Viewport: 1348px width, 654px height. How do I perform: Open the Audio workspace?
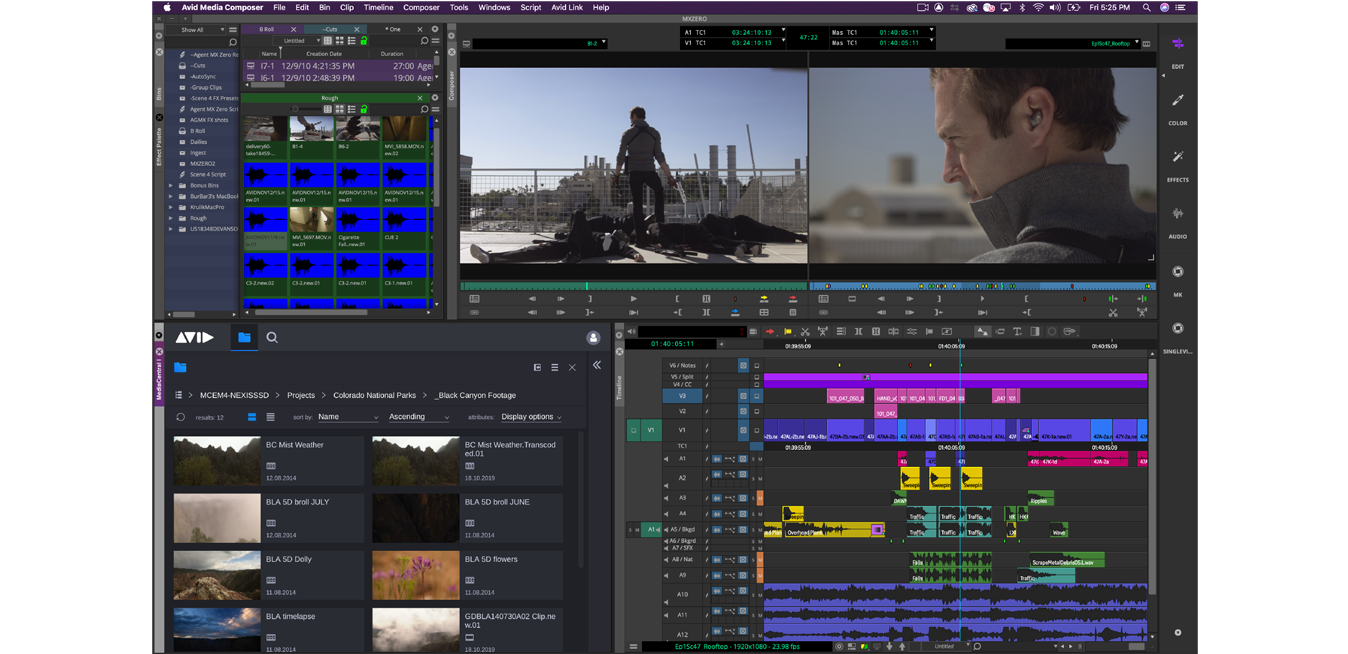[x=1177, y=221]
